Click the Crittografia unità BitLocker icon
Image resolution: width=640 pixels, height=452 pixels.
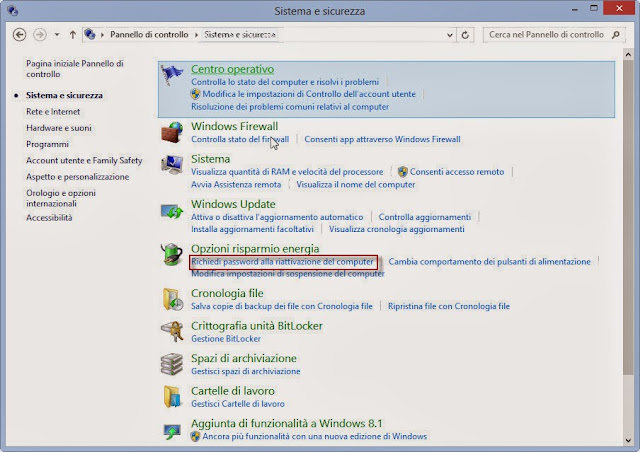(173, 332)
